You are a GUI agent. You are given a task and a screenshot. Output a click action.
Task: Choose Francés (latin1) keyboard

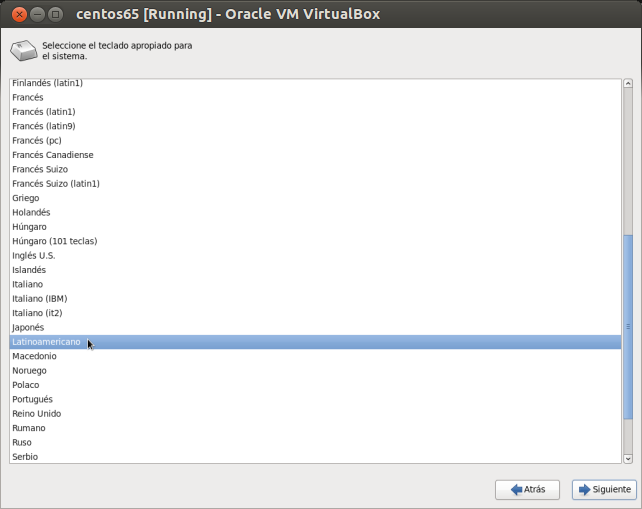pyautogui.click(x=315, y=112)
